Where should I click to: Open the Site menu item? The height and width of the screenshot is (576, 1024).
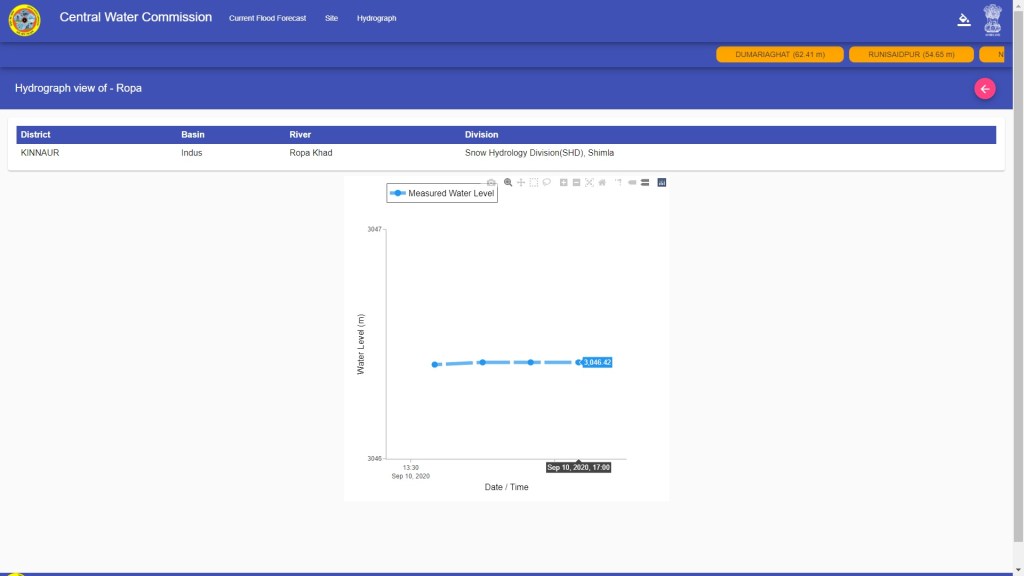[331, 18]
